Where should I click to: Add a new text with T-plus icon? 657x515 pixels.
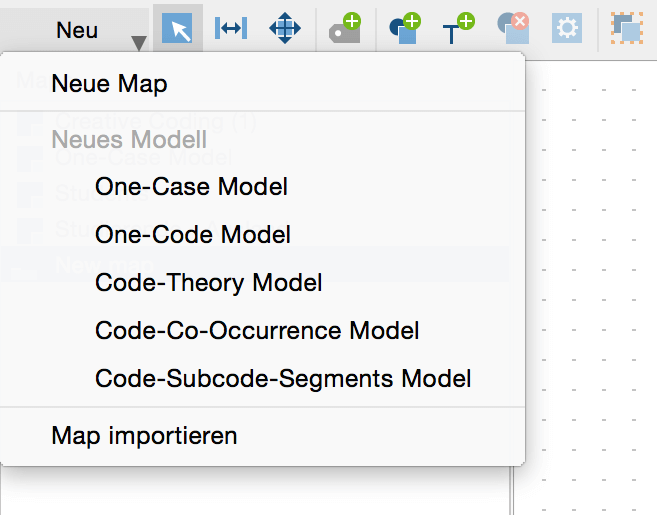[458, 28]
